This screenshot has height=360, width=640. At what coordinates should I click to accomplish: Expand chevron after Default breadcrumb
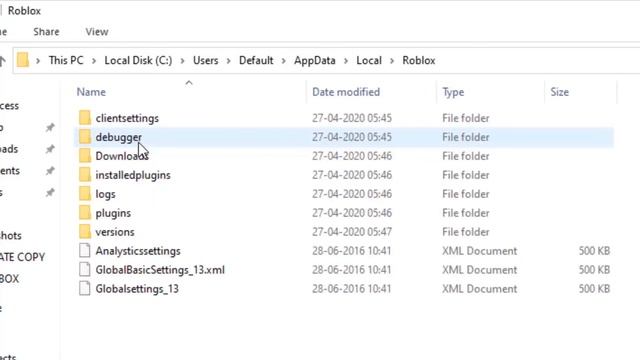284,61
